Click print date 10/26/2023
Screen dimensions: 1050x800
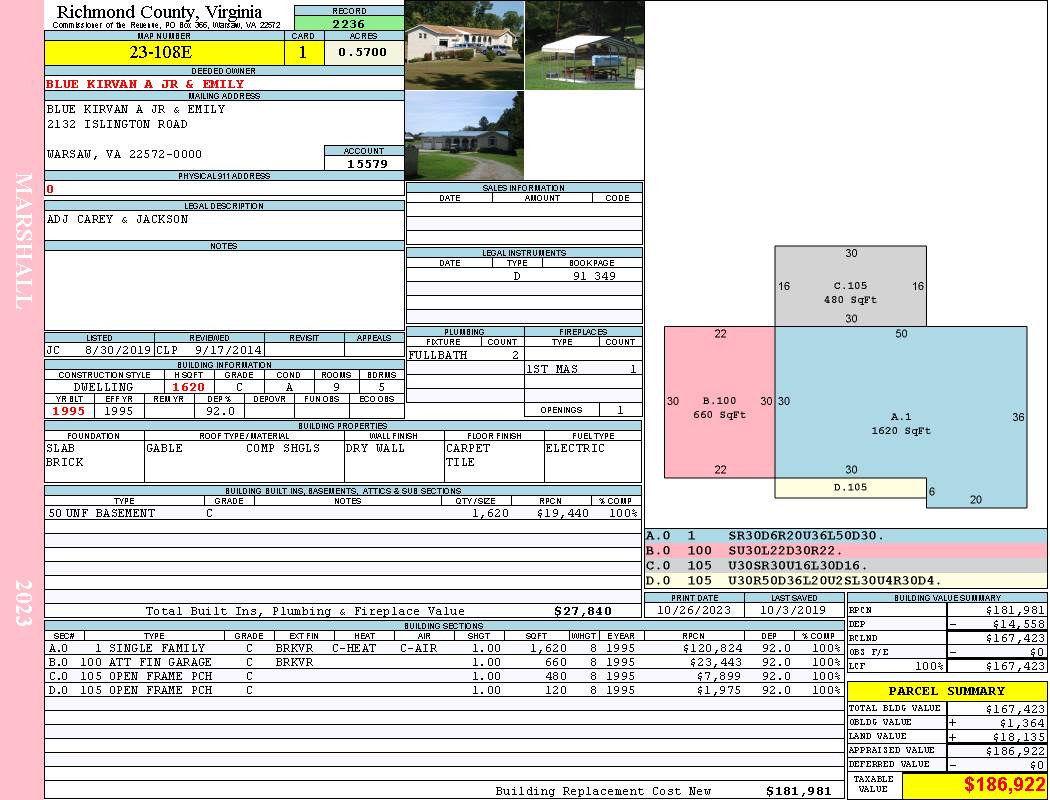(694, 611)
